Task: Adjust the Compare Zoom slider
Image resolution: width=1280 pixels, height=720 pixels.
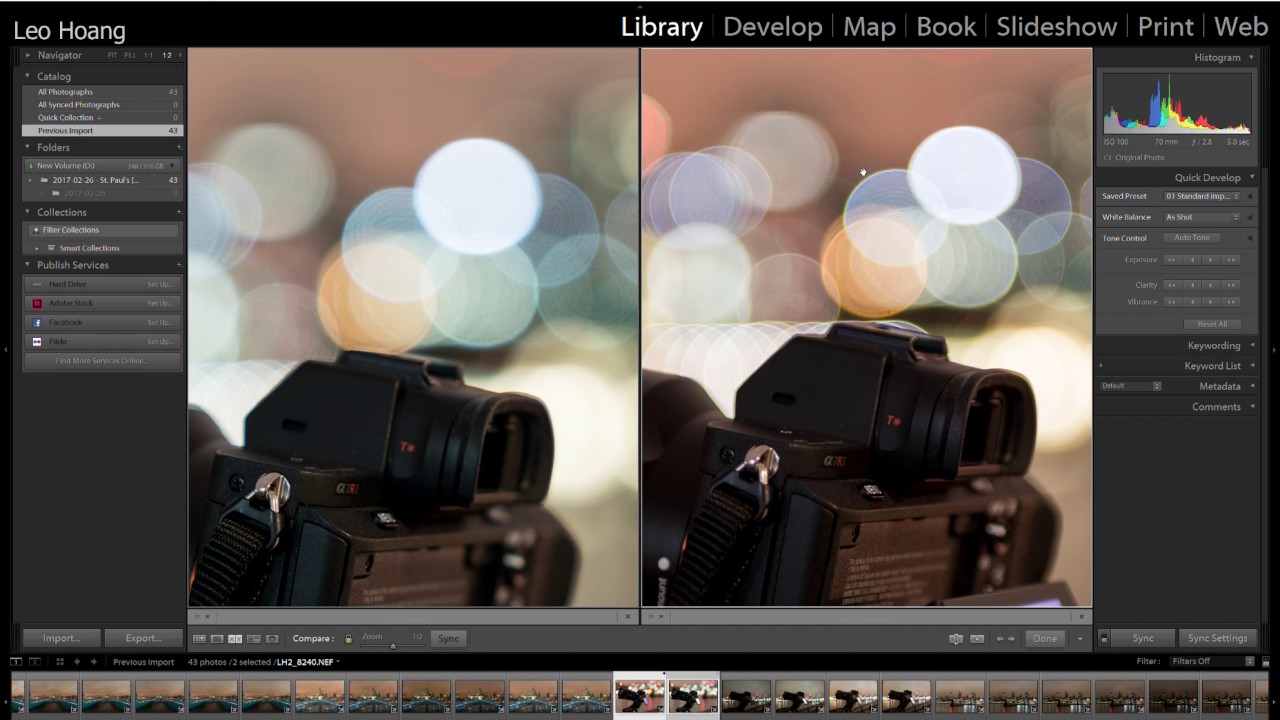Action: click(392, 645)
